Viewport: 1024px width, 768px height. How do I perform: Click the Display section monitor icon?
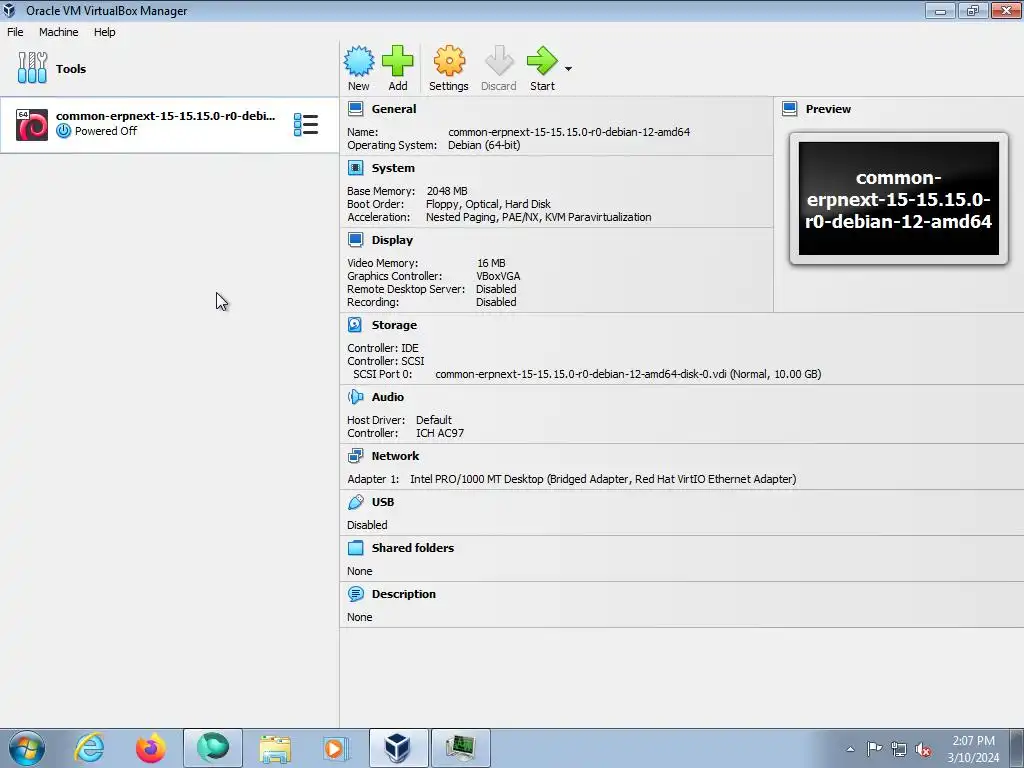click(x=355, y=240)
